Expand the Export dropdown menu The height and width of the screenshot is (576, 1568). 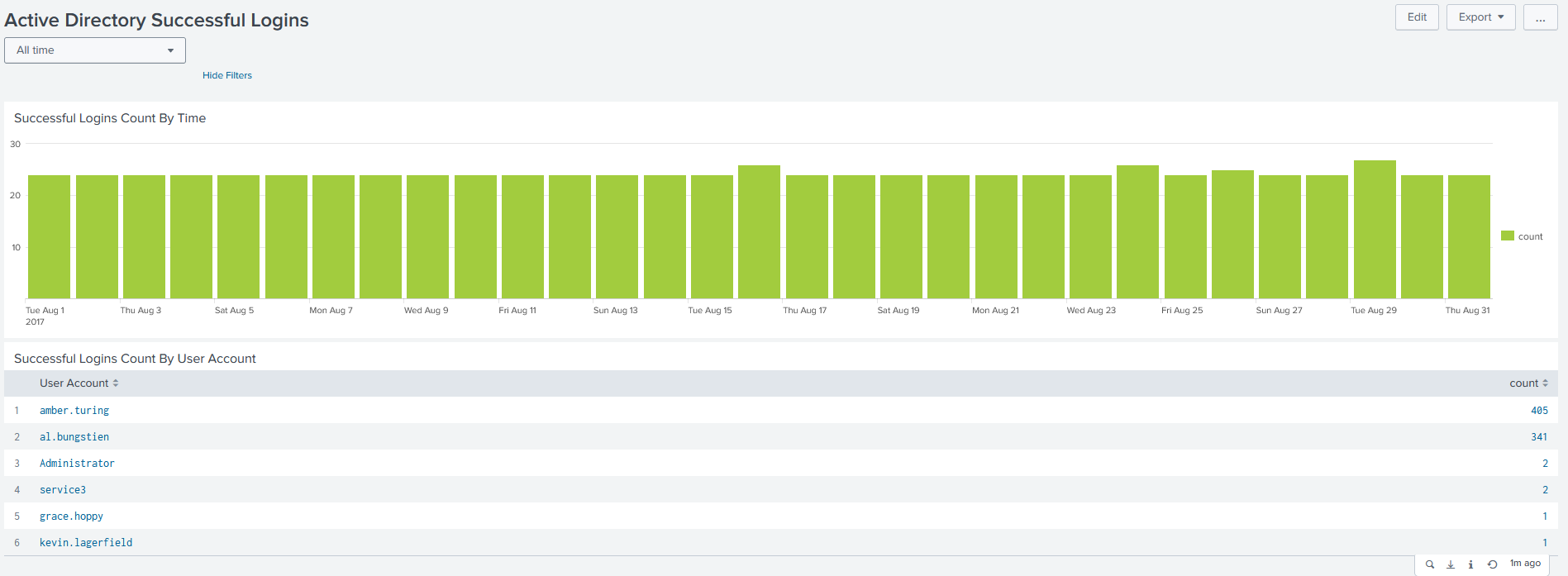click(1480, 17)
